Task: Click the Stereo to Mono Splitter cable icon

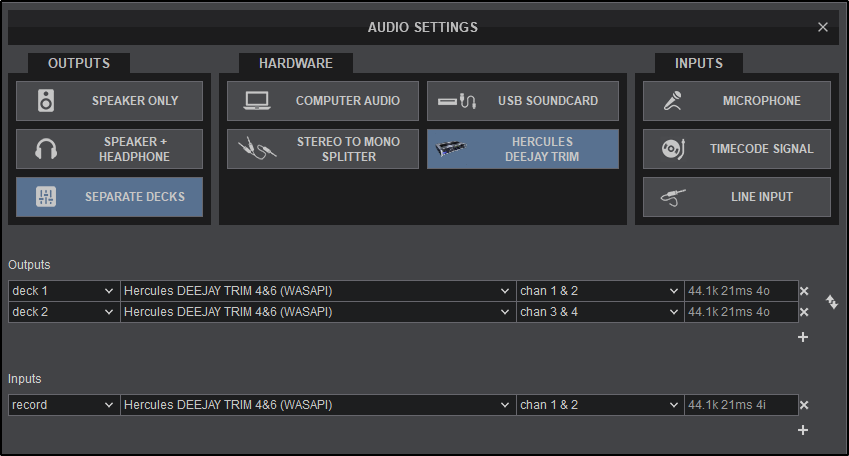Action: pos(256,149)
